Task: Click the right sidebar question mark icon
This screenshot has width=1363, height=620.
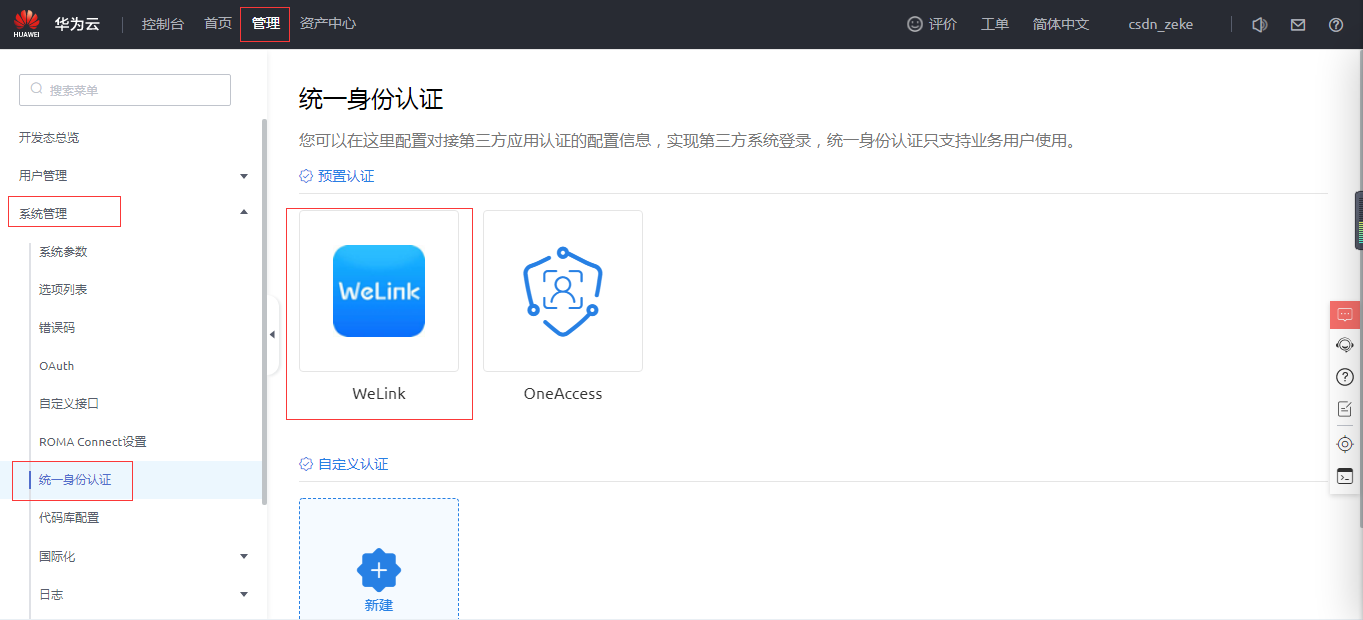Action: click(1345, 377)
